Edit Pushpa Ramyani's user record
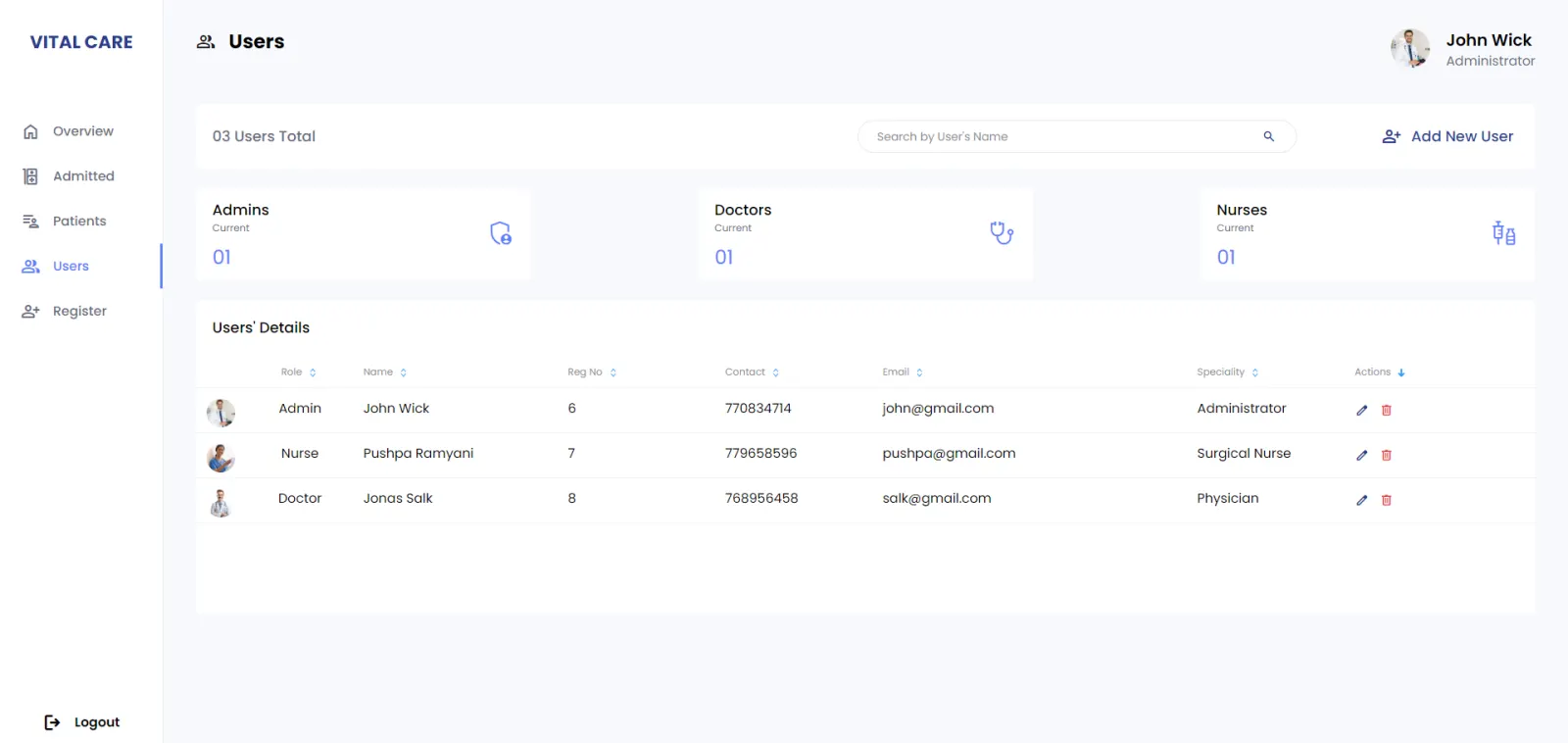The height and width of the screenshot is (743, 1568). 1361,455
